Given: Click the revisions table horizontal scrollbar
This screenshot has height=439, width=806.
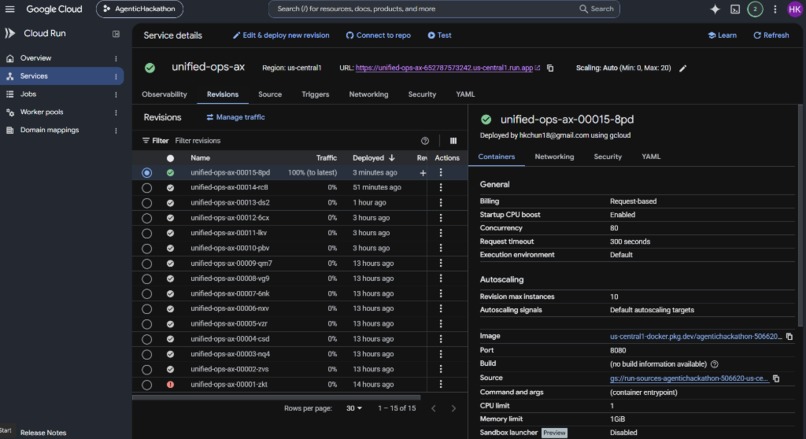Looking at the screenshot, I should (277, 397).
